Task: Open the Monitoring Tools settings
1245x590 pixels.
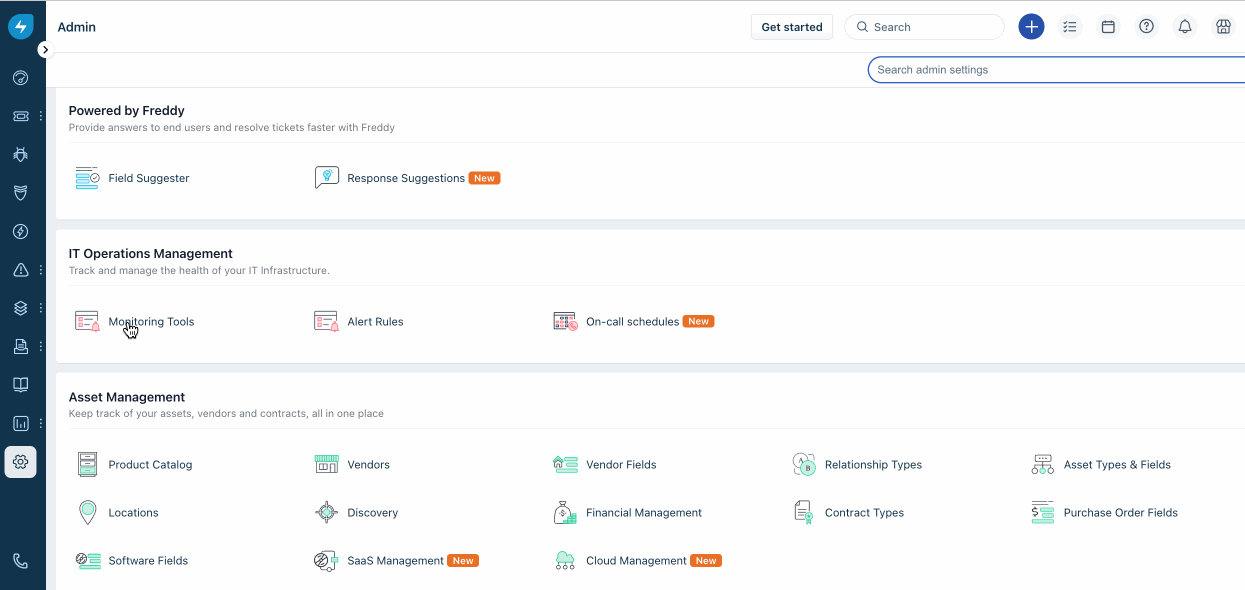Action: pos(151,321)
